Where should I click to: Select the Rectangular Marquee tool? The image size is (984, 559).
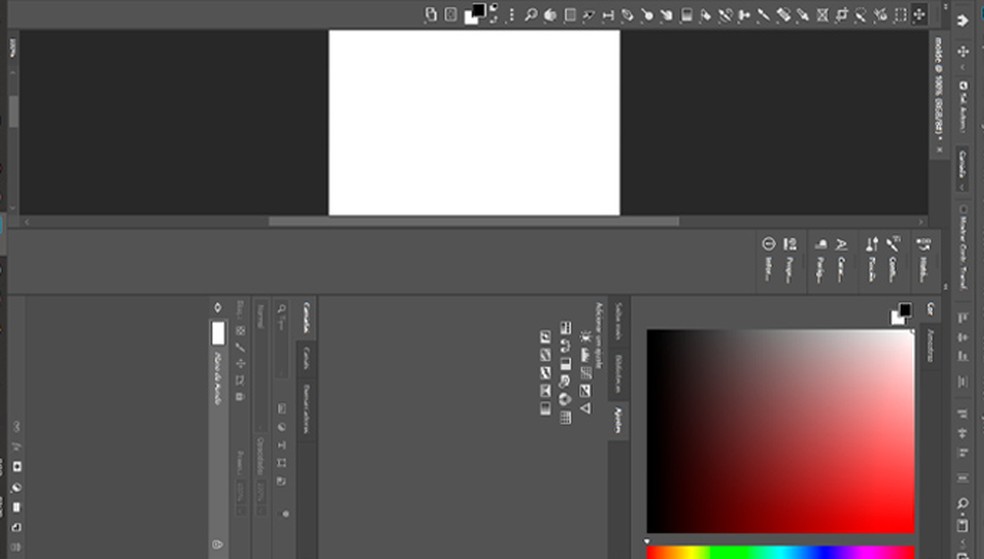[x=901, y=14]
